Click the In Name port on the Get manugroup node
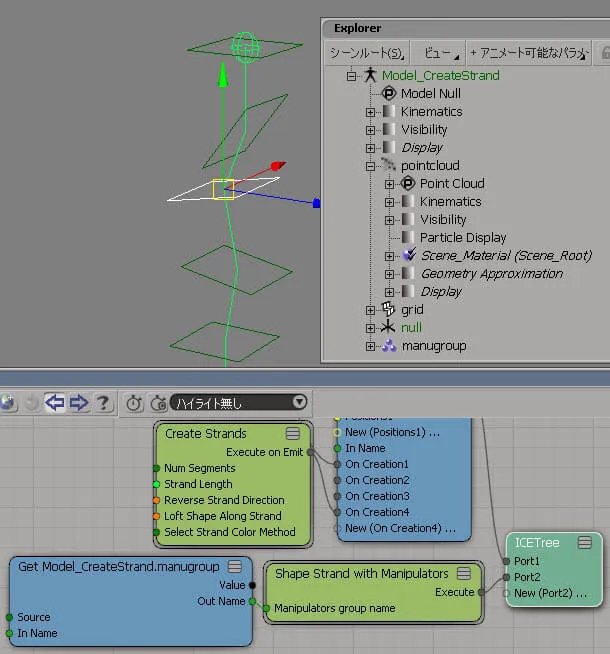The height and width of the screenshot is (654, 610). click(10, 633)
